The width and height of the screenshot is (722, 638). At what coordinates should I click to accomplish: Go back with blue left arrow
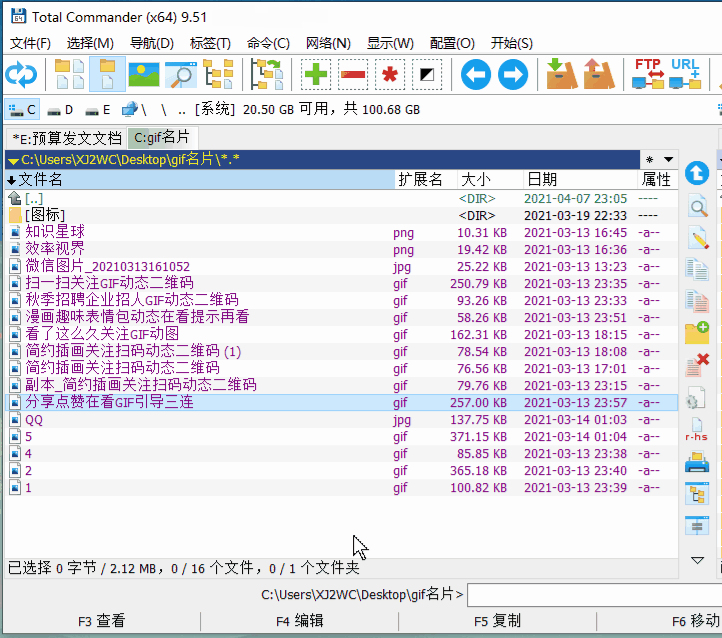(476, 74)
